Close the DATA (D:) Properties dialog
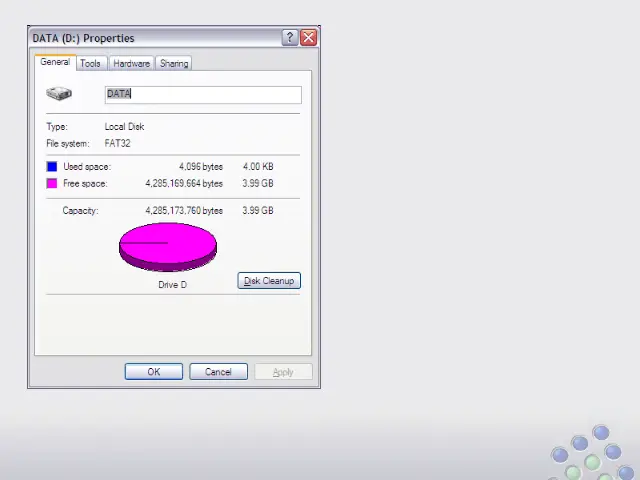 [x=308, y=38]
